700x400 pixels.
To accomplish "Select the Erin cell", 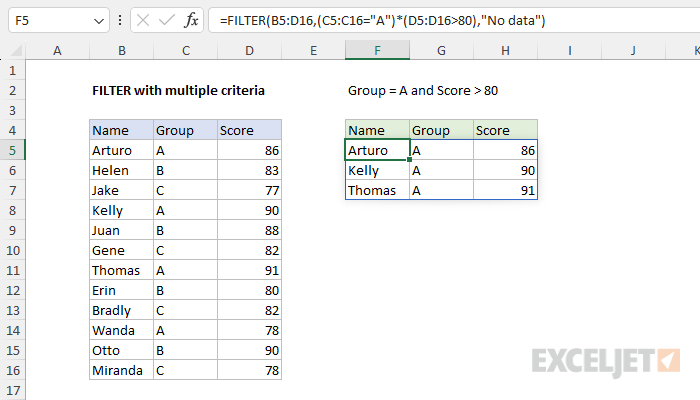I will tap(121, 291).
